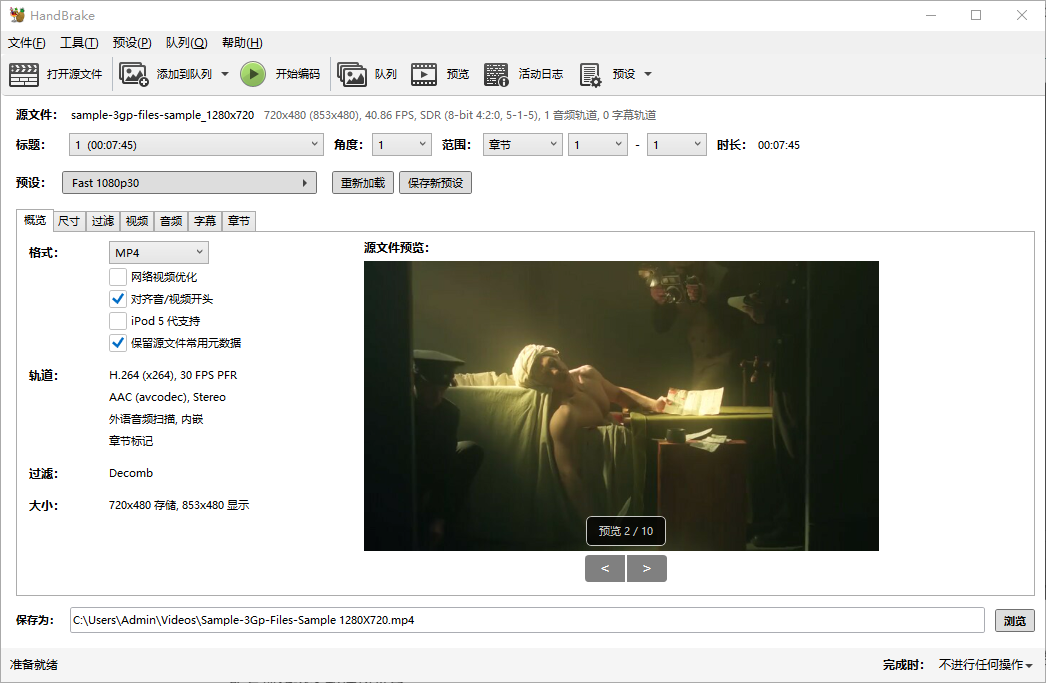Open the 预设(P) menu
Screen dimensions: 1046x683
[x=132, y=43]
